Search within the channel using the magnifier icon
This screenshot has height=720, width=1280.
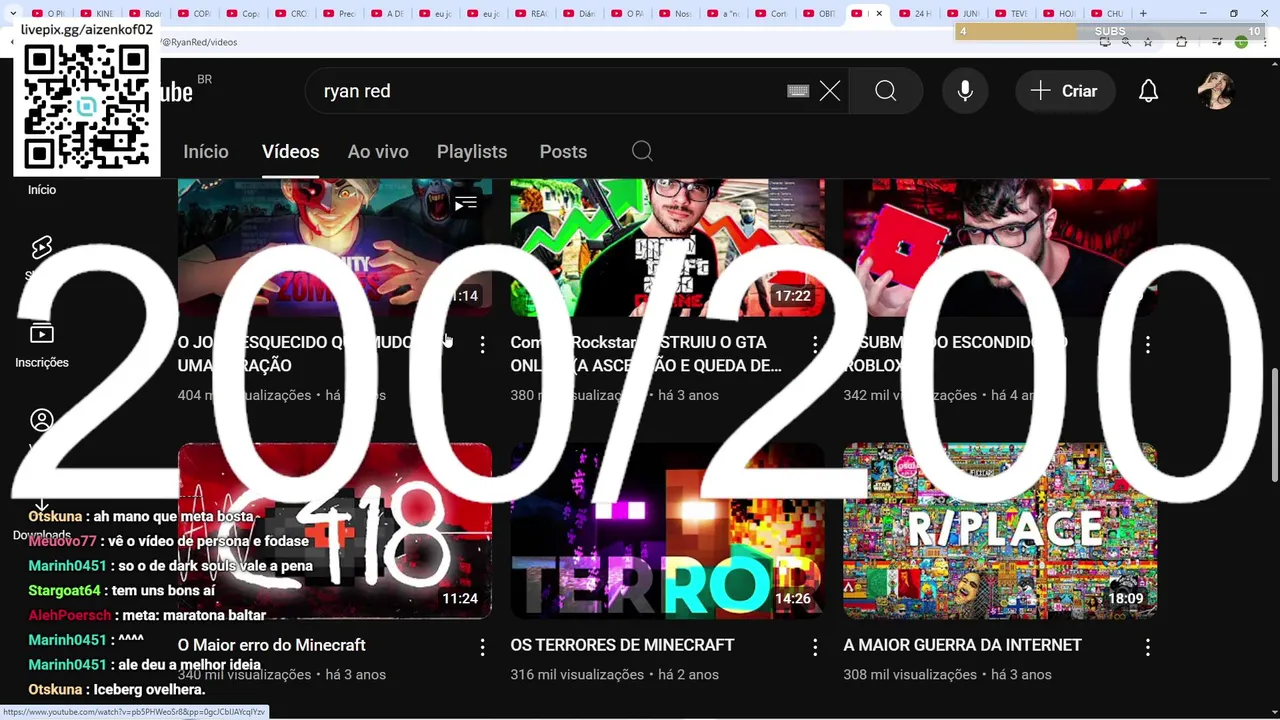click(642, 151)
